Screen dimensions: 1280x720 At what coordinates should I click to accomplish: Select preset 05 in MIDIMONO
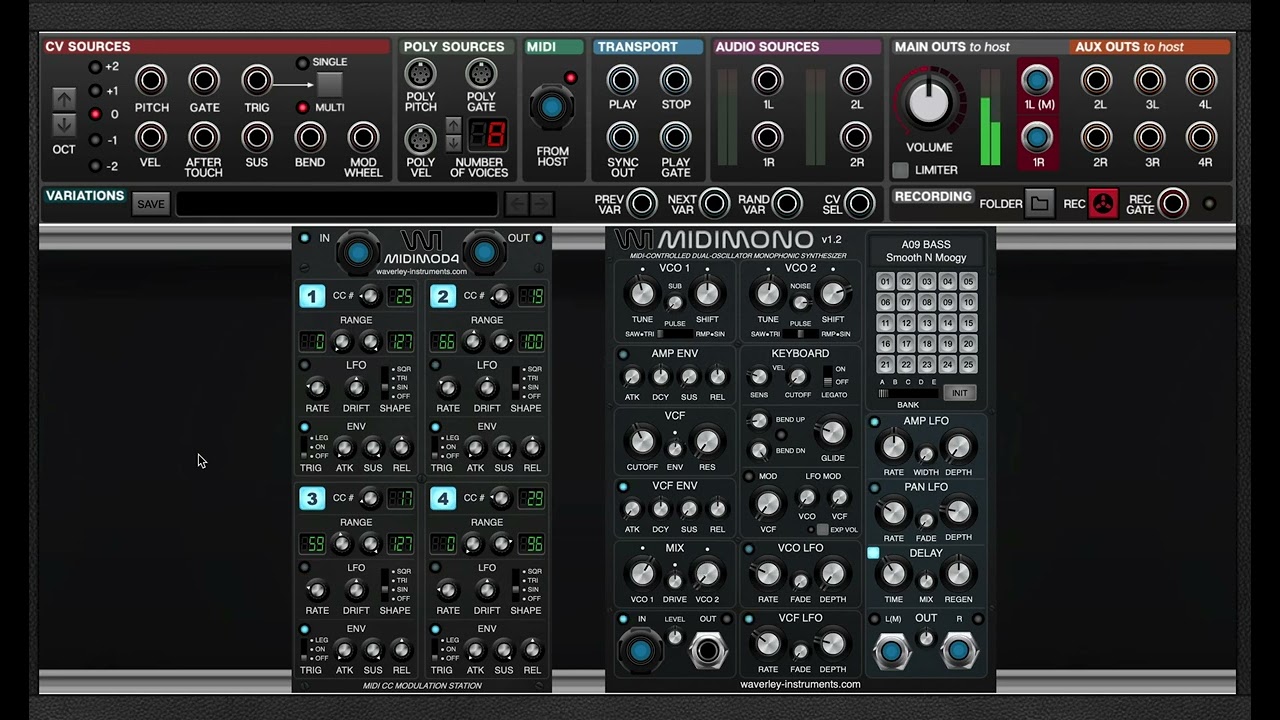(968, 282)
